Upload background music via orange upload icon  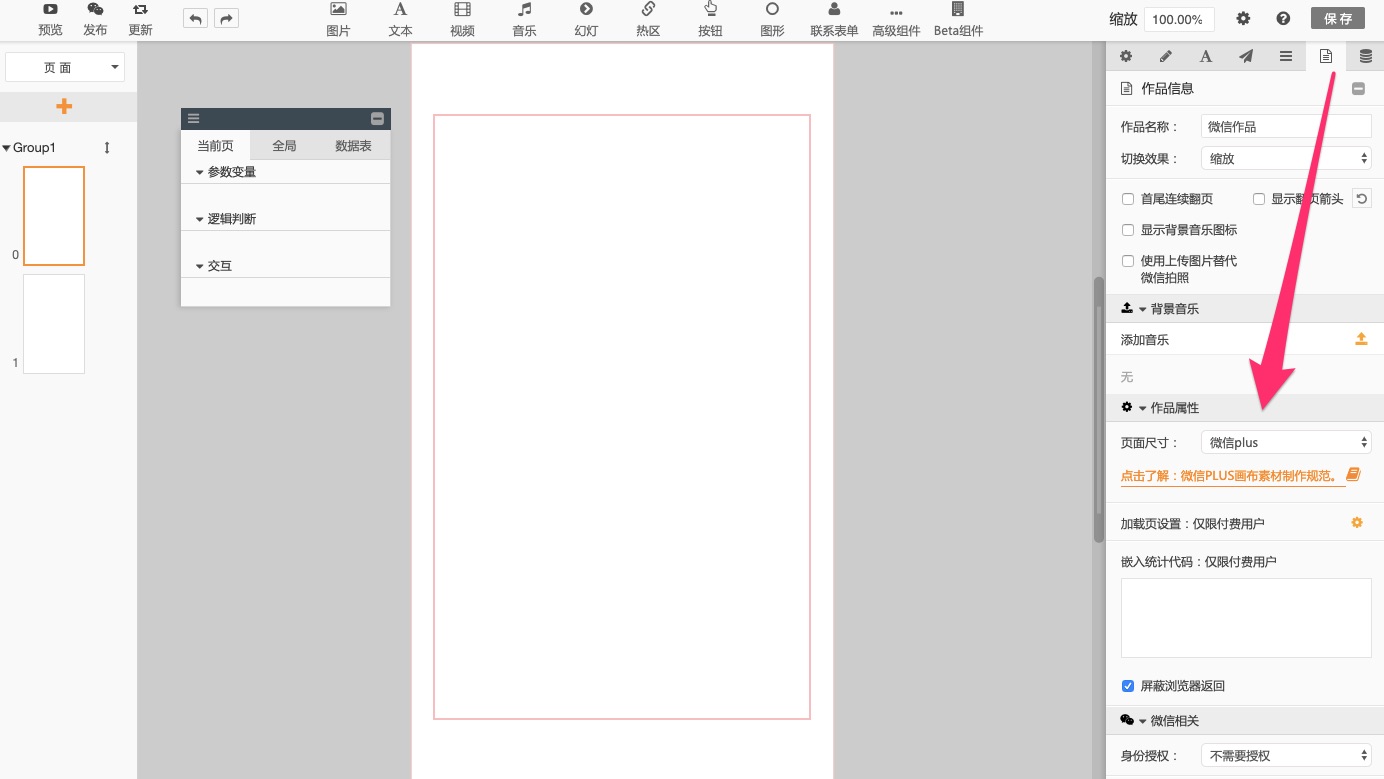pyautogui.click(x=1360, y=340)
